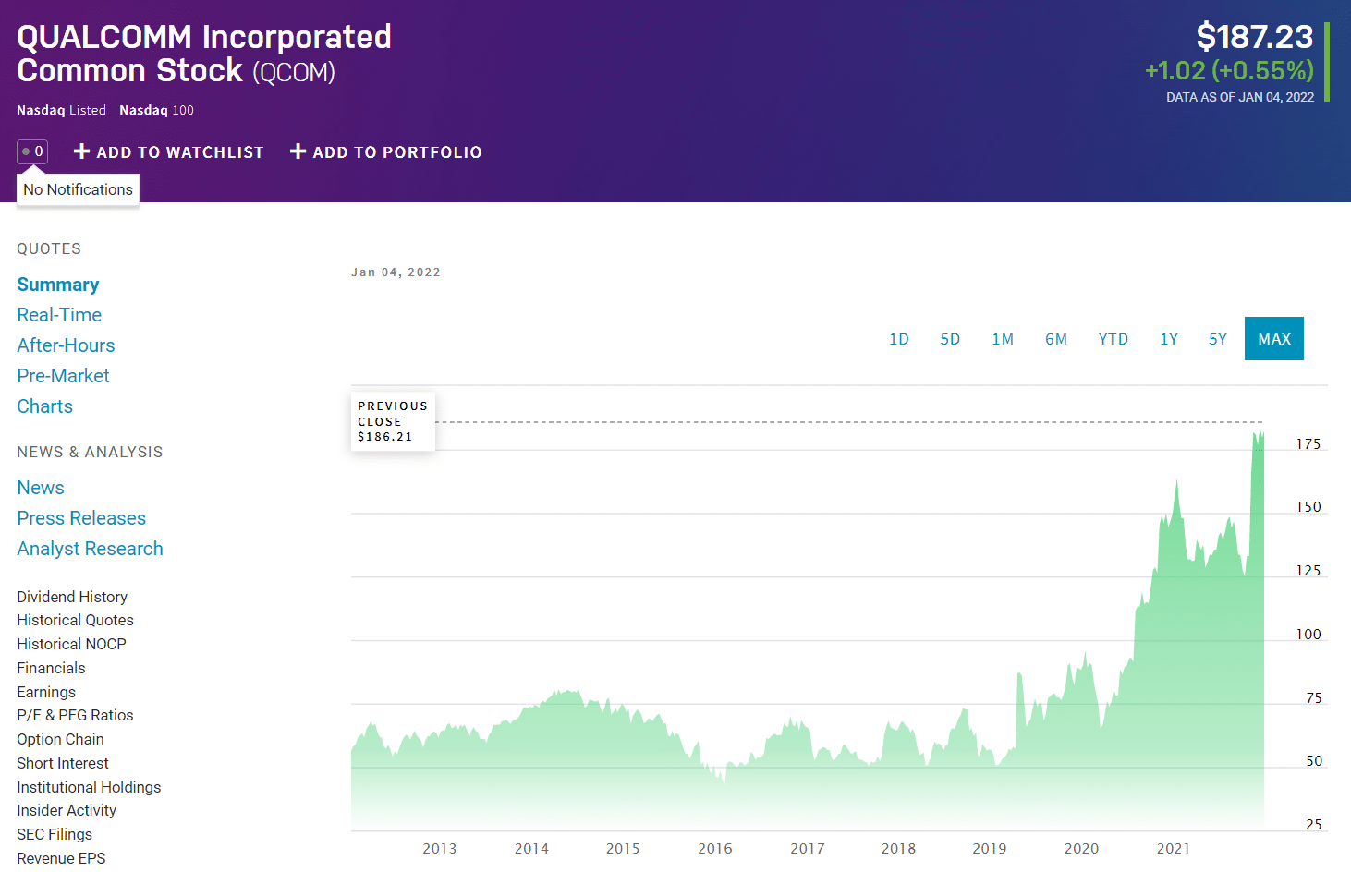Click the Nasdaq 100 label
Viewport: 1351px width, 896px height.
coord(156,110)
